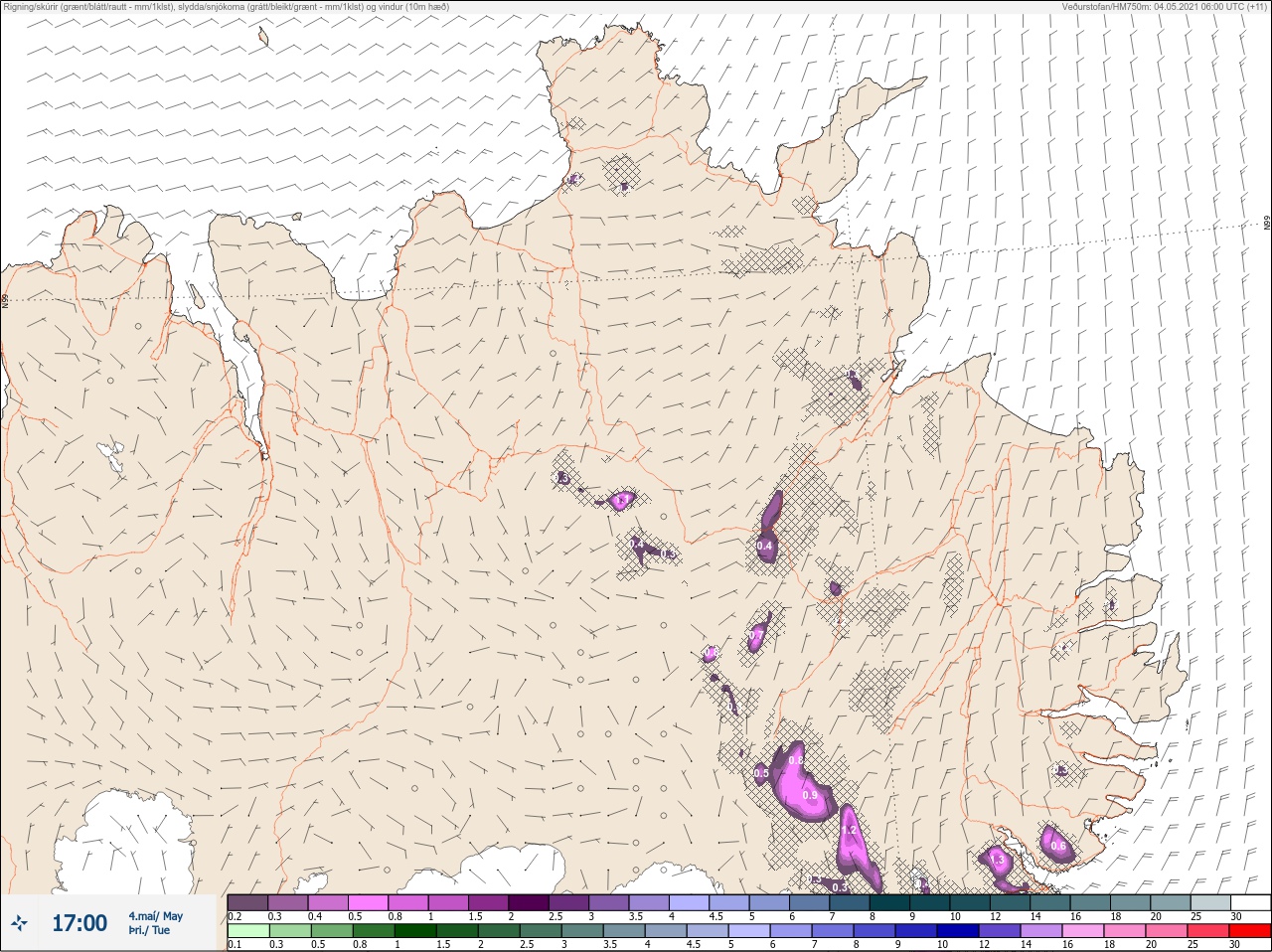1272x952 pixels.
Task: Pick the white 30 swatch in snow legend
Action: (x=1250, y=902)
